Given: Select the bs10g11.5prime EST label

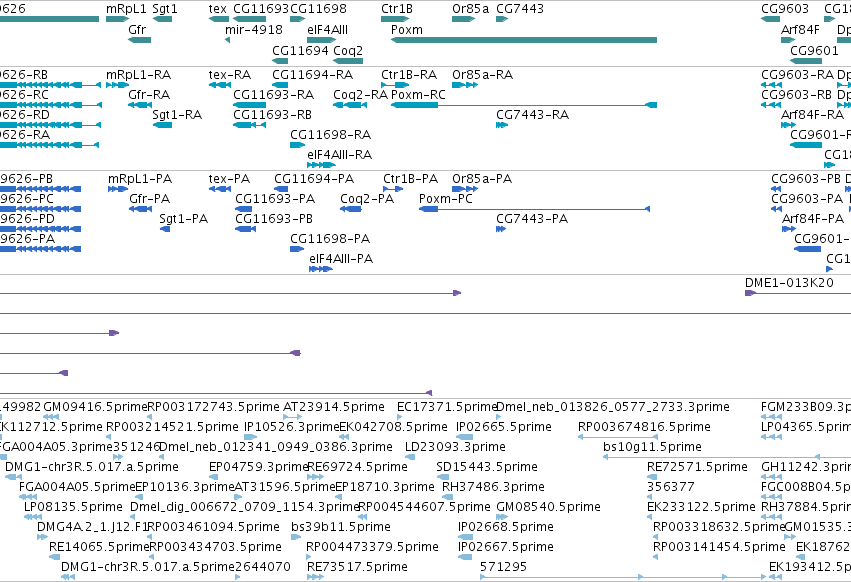Looking at the screenshot, I should [x=652, y=447].
